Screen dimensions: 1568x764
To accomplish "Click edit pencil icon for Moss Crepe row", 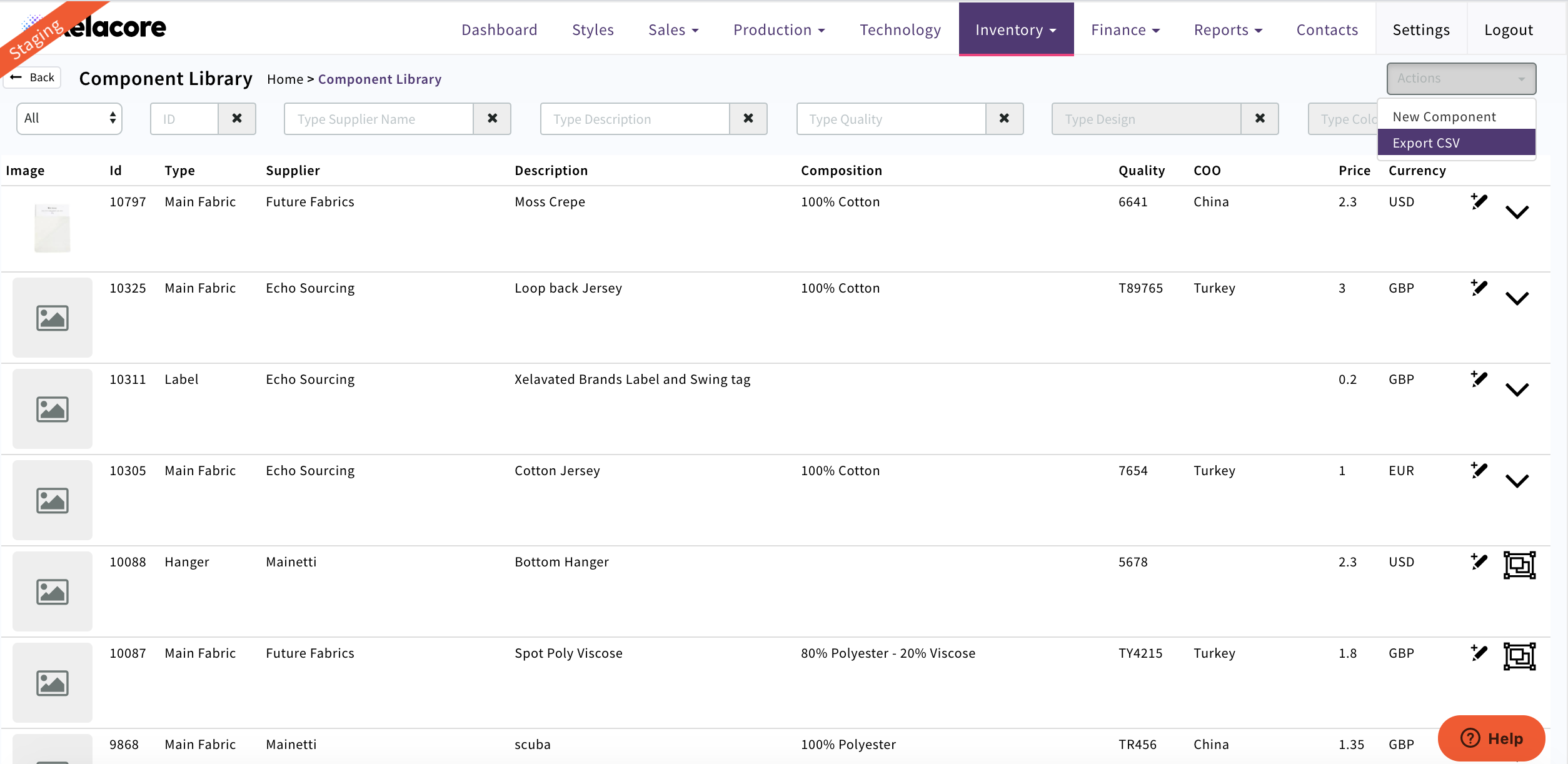I will coord(1479,202).
